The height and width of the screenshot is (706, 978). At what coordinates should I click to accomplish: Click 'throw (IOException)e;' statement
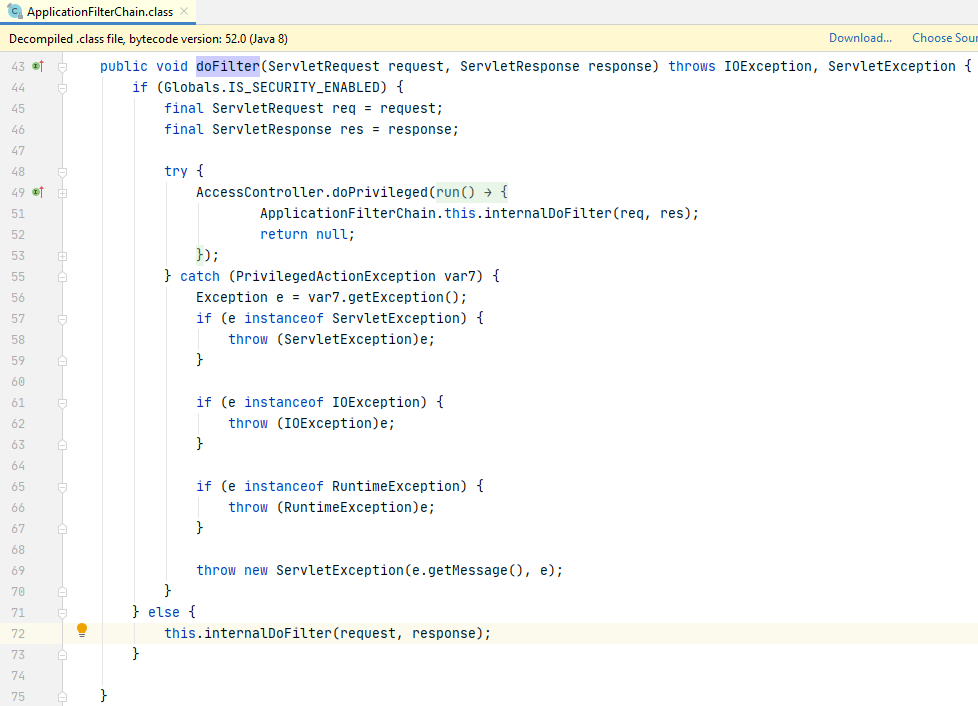coord(311,423)
